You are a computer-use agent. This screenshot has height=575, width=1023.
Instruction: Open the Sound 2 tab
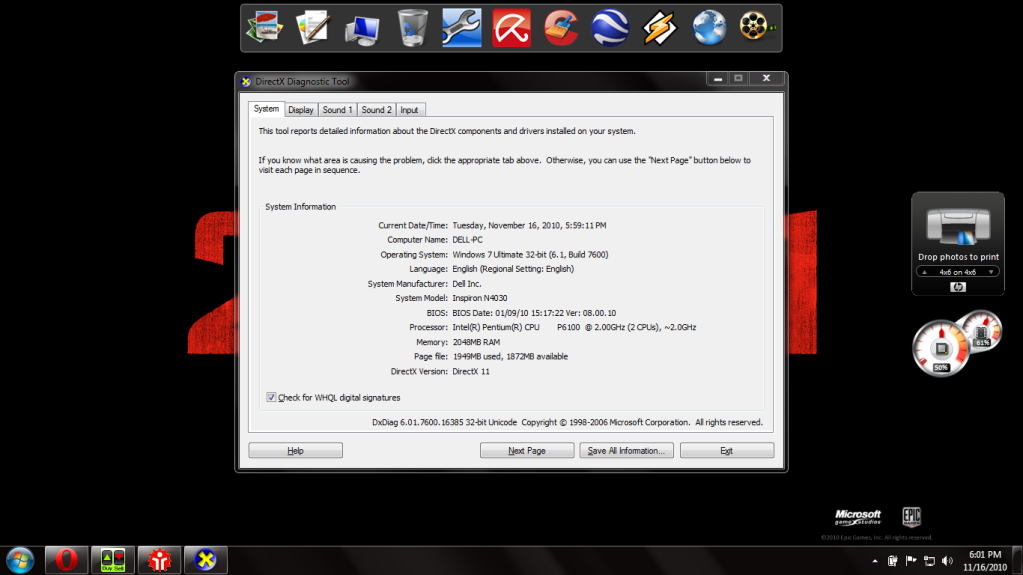click(x=376, y=110)
